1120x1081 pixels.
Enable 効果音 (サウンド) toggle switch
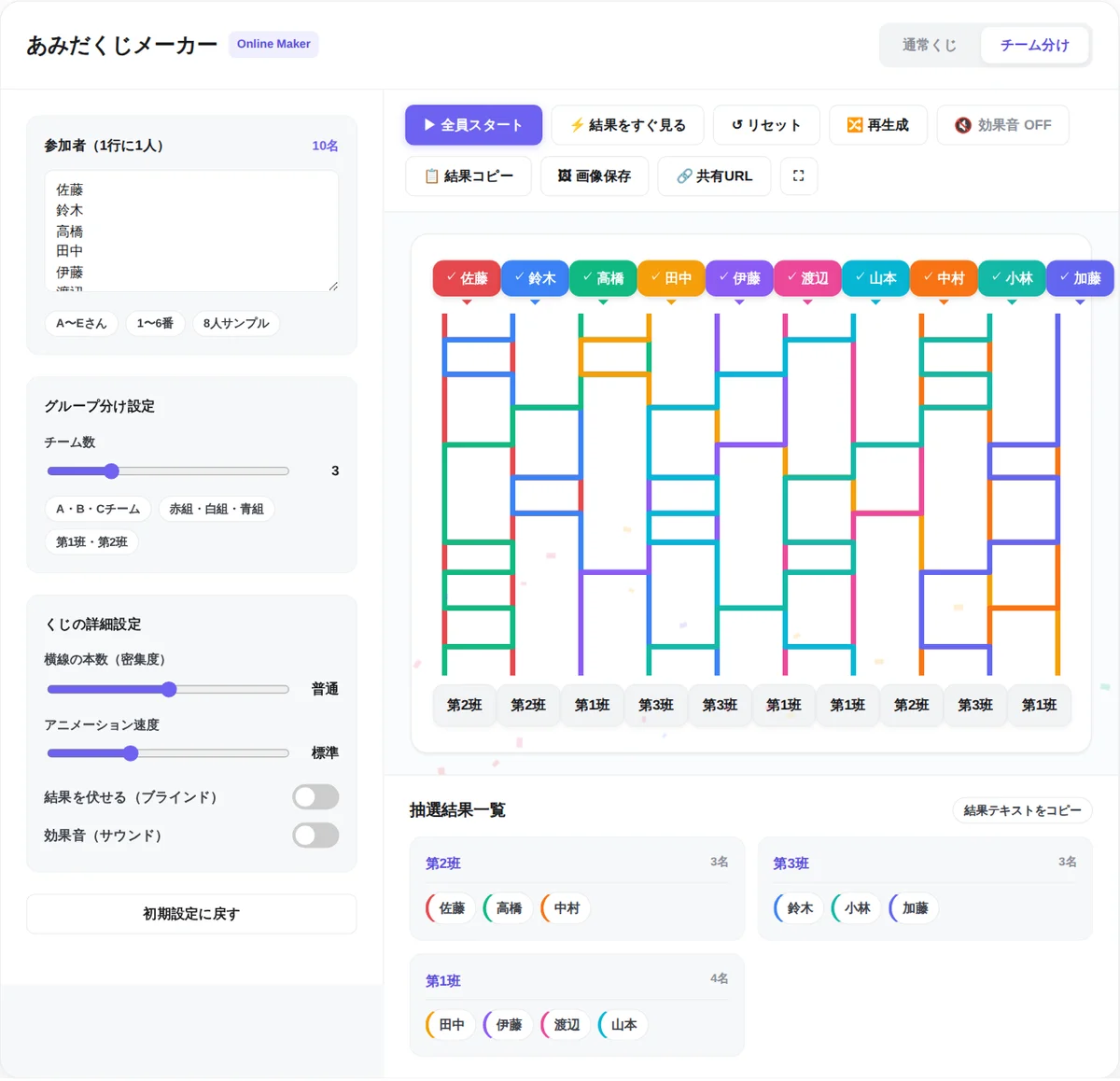315,835
